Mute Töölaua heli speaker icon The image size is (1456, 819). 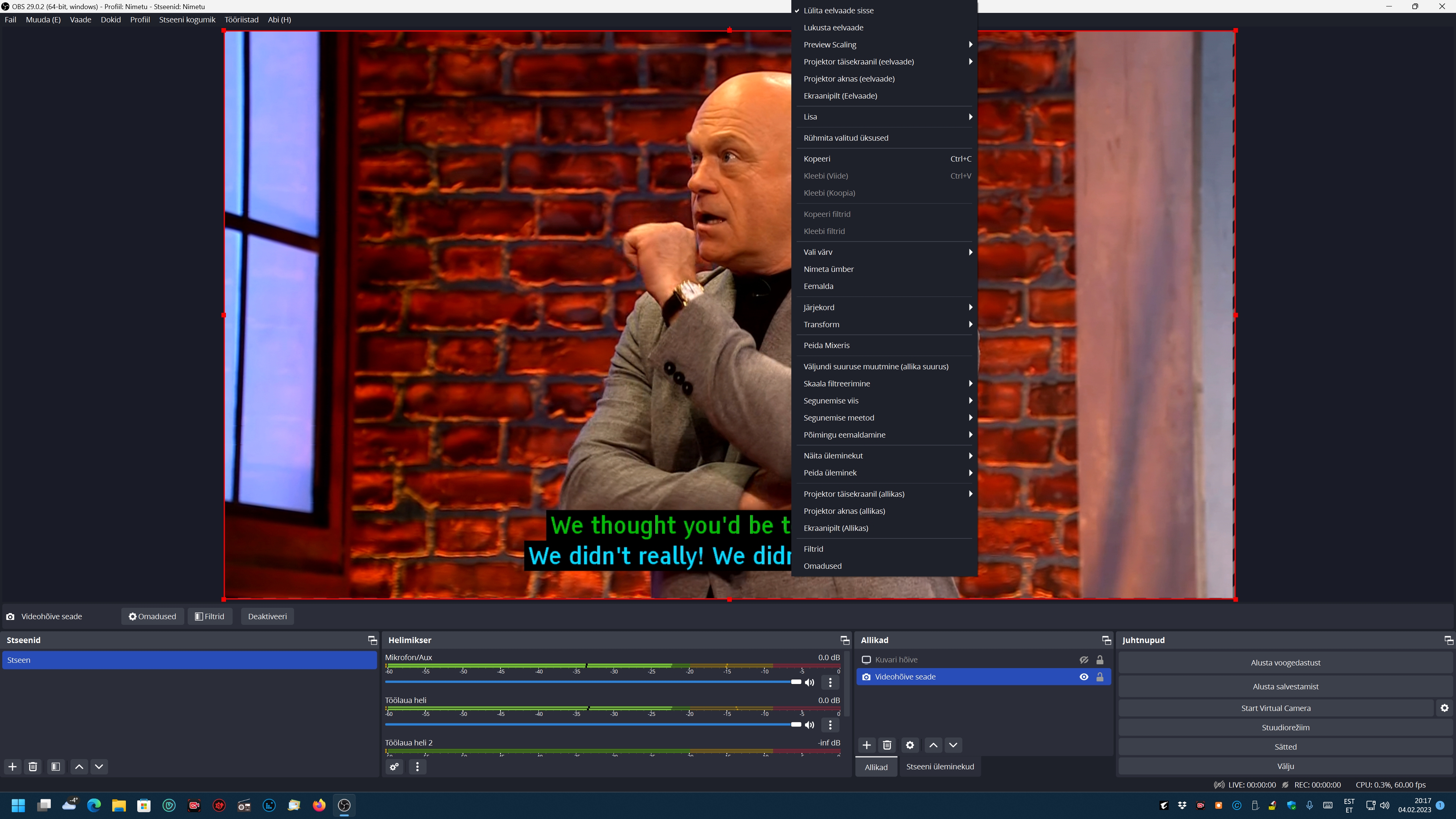pyautogui.click(x=810, y=725)
